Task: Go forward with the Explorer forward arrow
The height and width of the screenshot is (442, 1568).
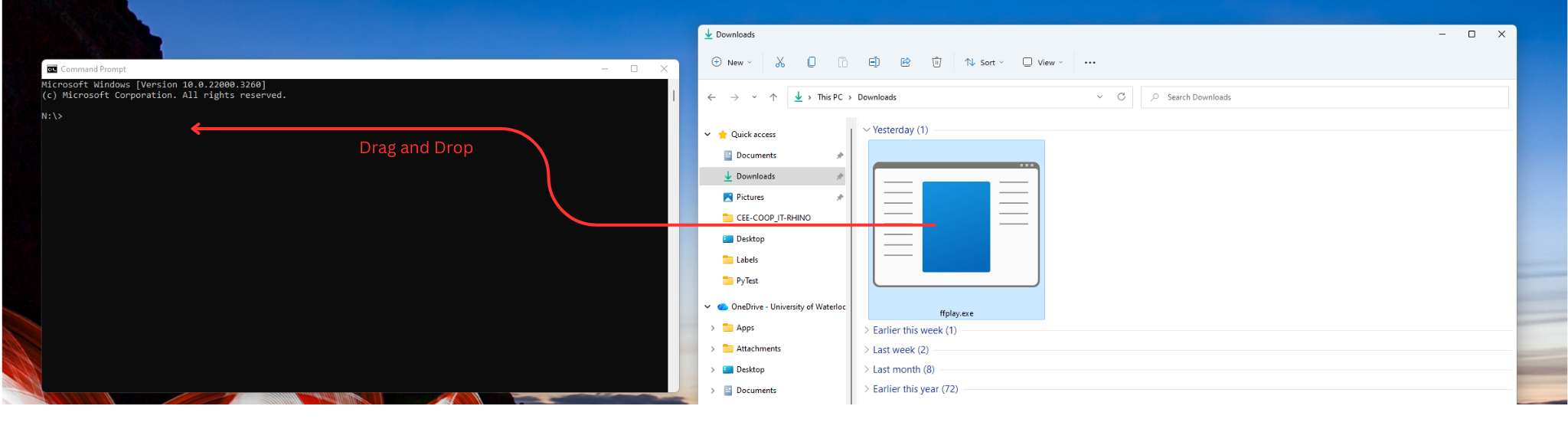Action: (x=734, y=97)
